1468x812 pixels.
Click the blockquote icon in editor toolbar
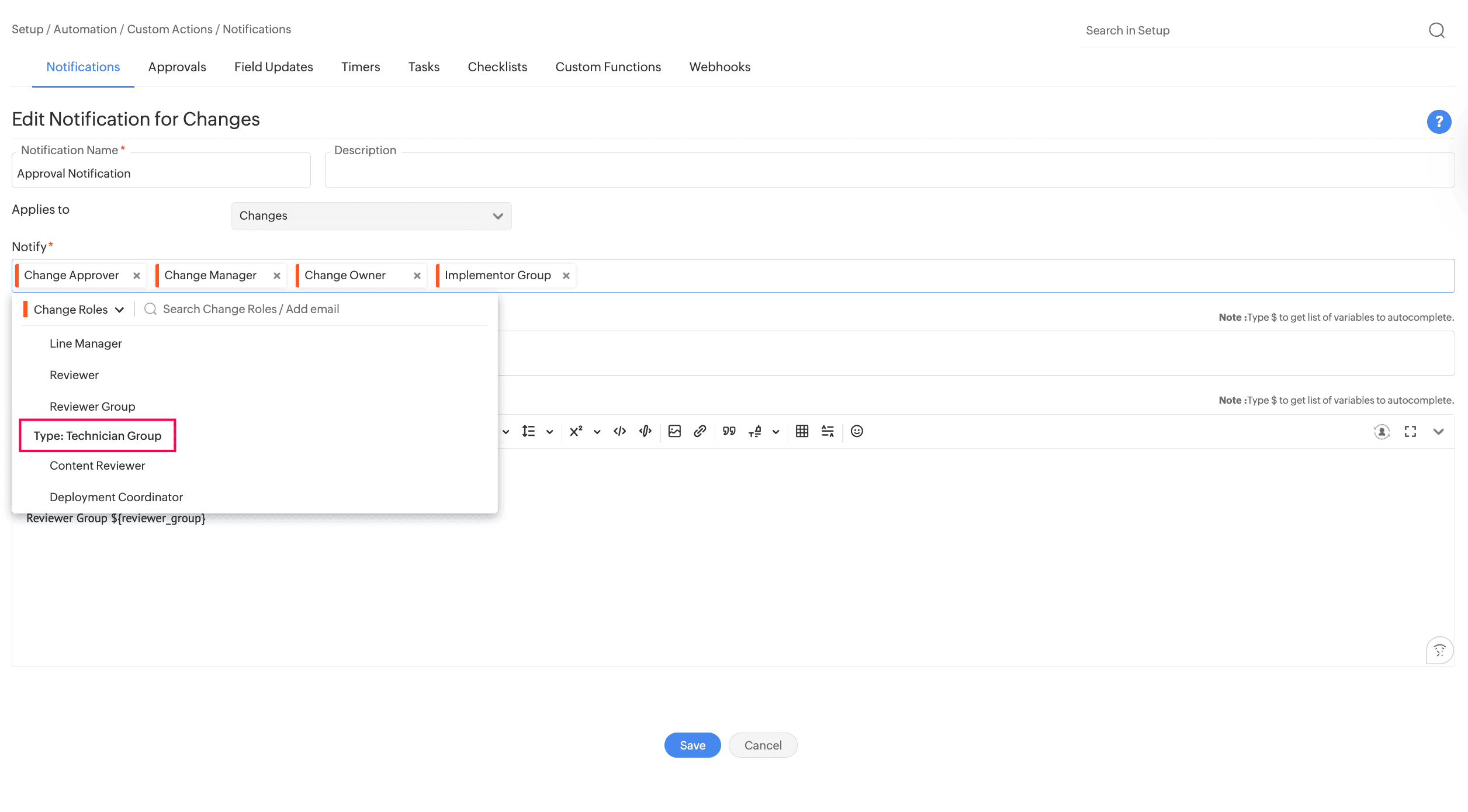(x=729, y=431)
